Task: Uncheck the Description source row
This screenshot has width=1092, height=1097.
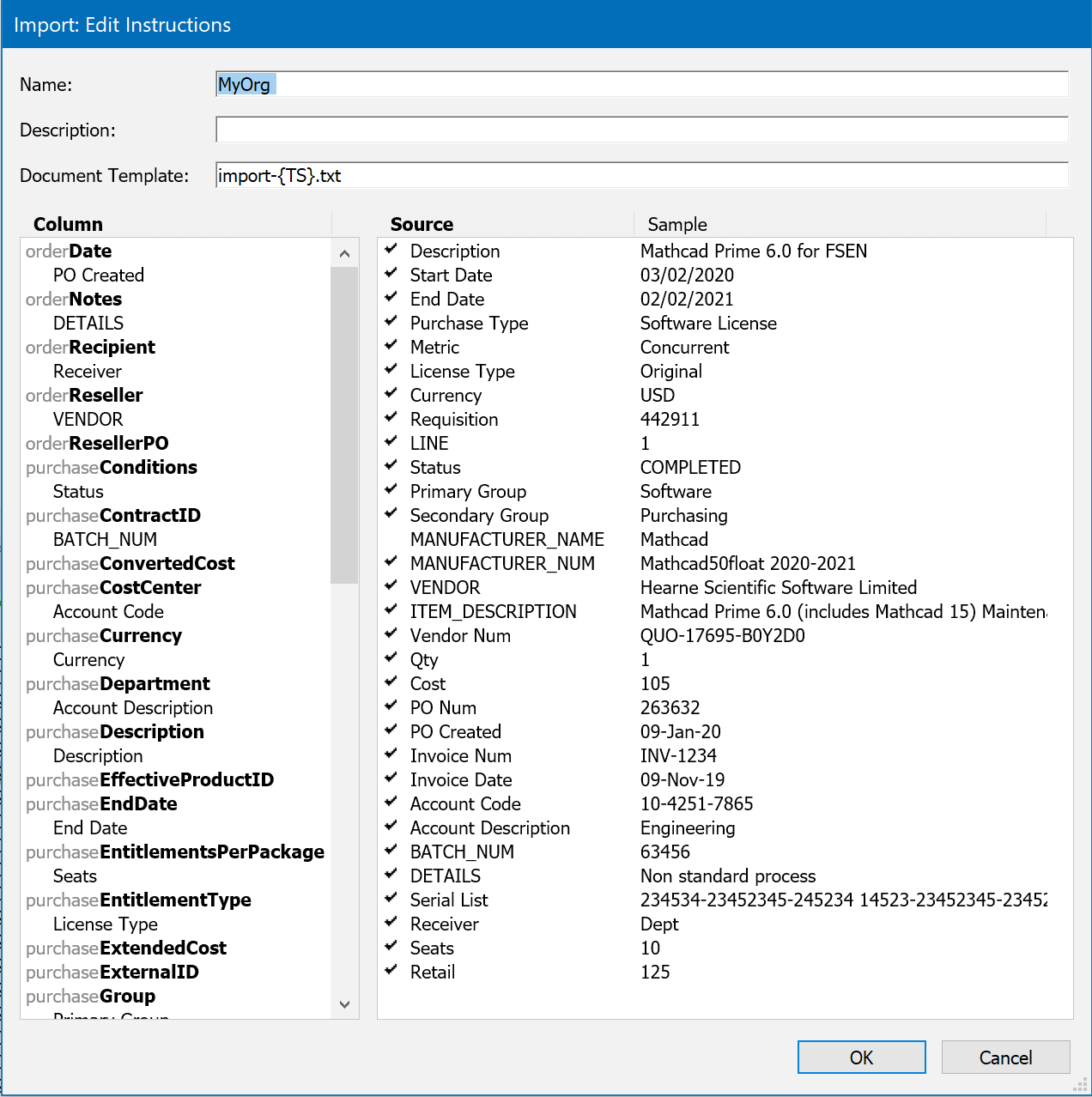Action: click(x=391, y=251)
